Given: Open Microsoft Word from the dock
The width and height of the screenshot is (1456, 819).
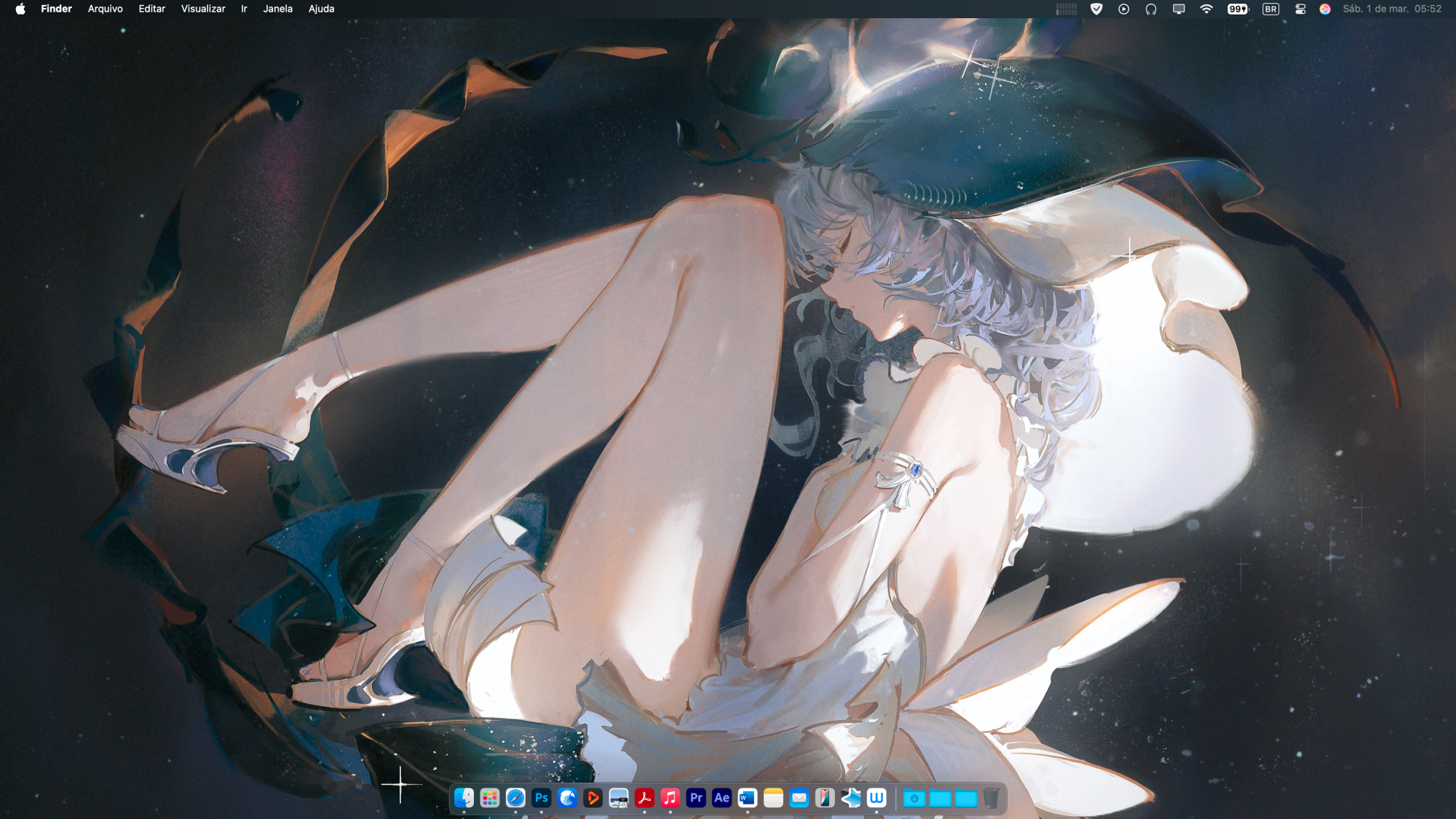Looking at the screenshot, I should [x=748, y=798].
